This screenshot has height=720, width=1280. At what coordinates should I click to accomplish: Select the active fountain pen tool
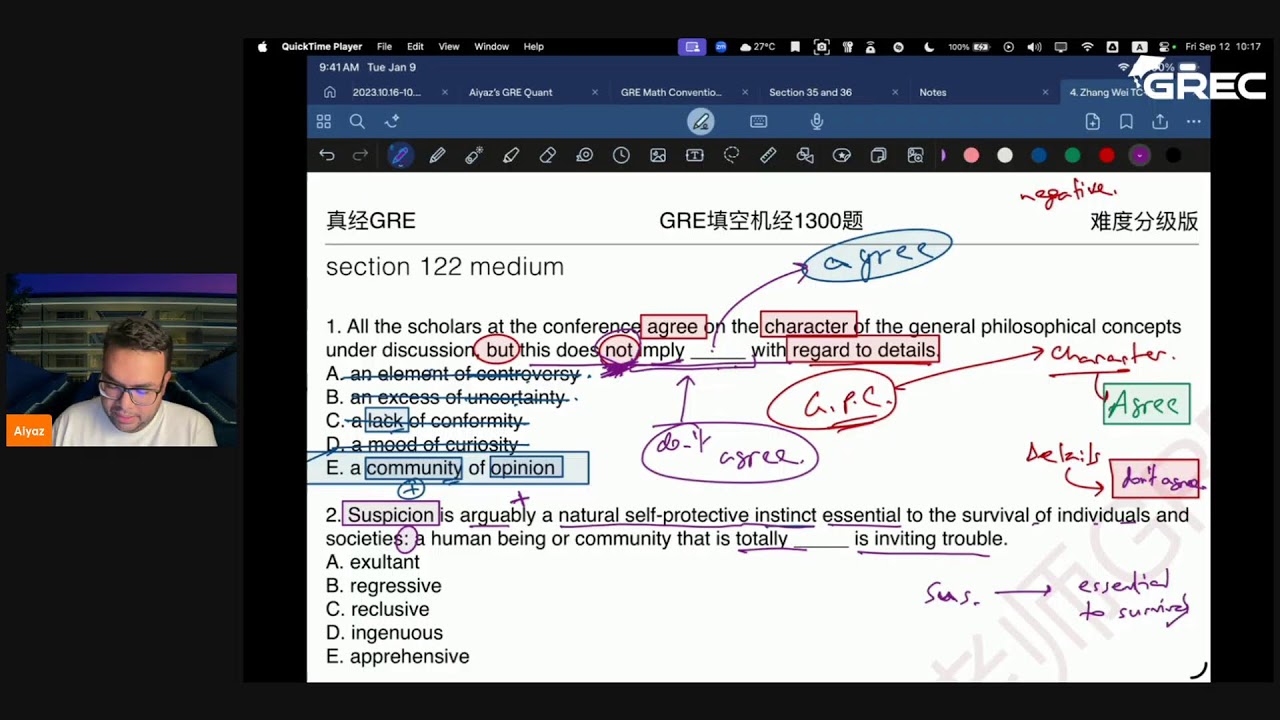point(400,155)
